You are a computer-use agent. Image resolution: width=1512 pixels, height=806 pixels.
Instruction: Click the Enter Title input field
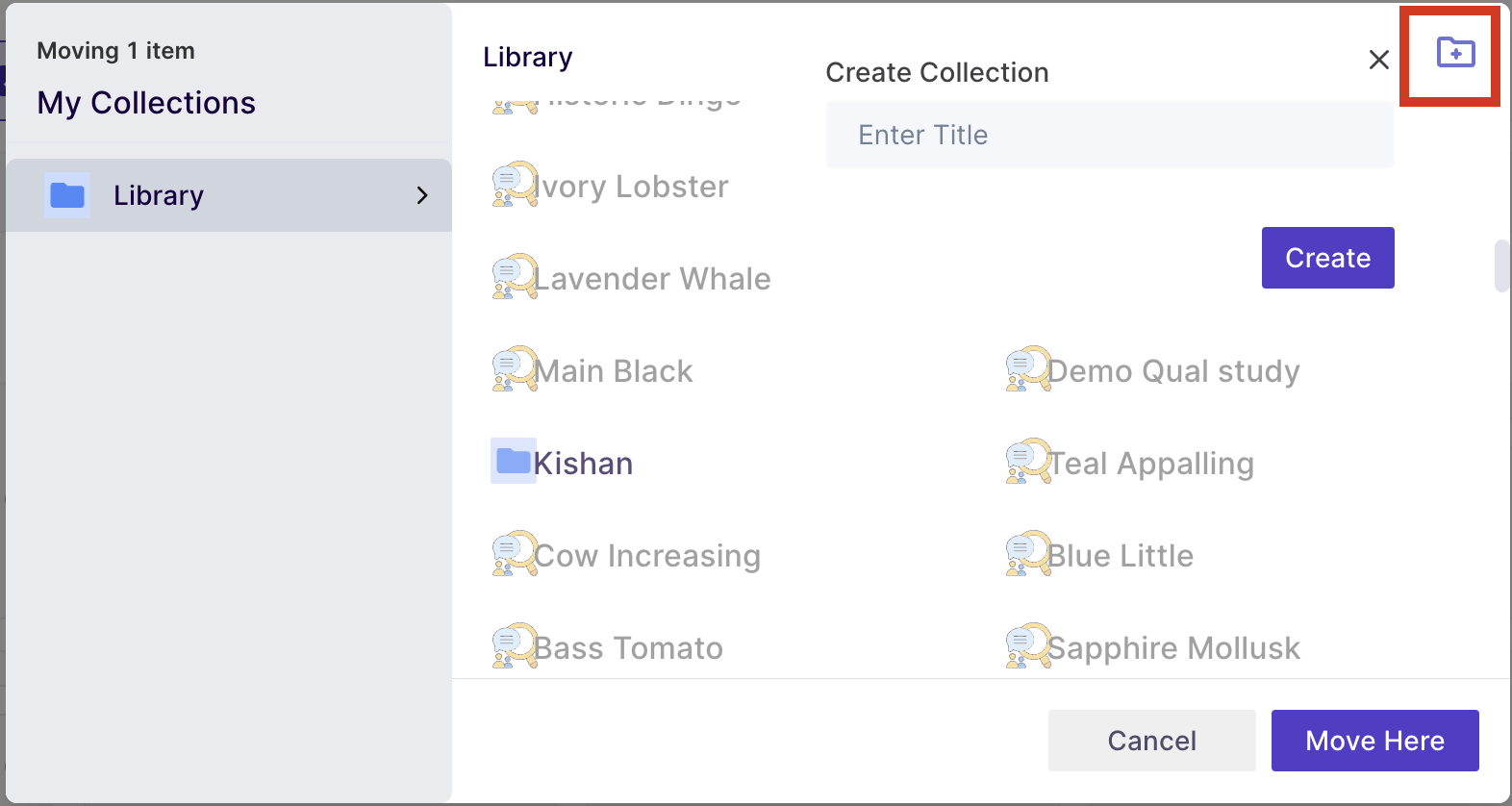coord(1109,135)
